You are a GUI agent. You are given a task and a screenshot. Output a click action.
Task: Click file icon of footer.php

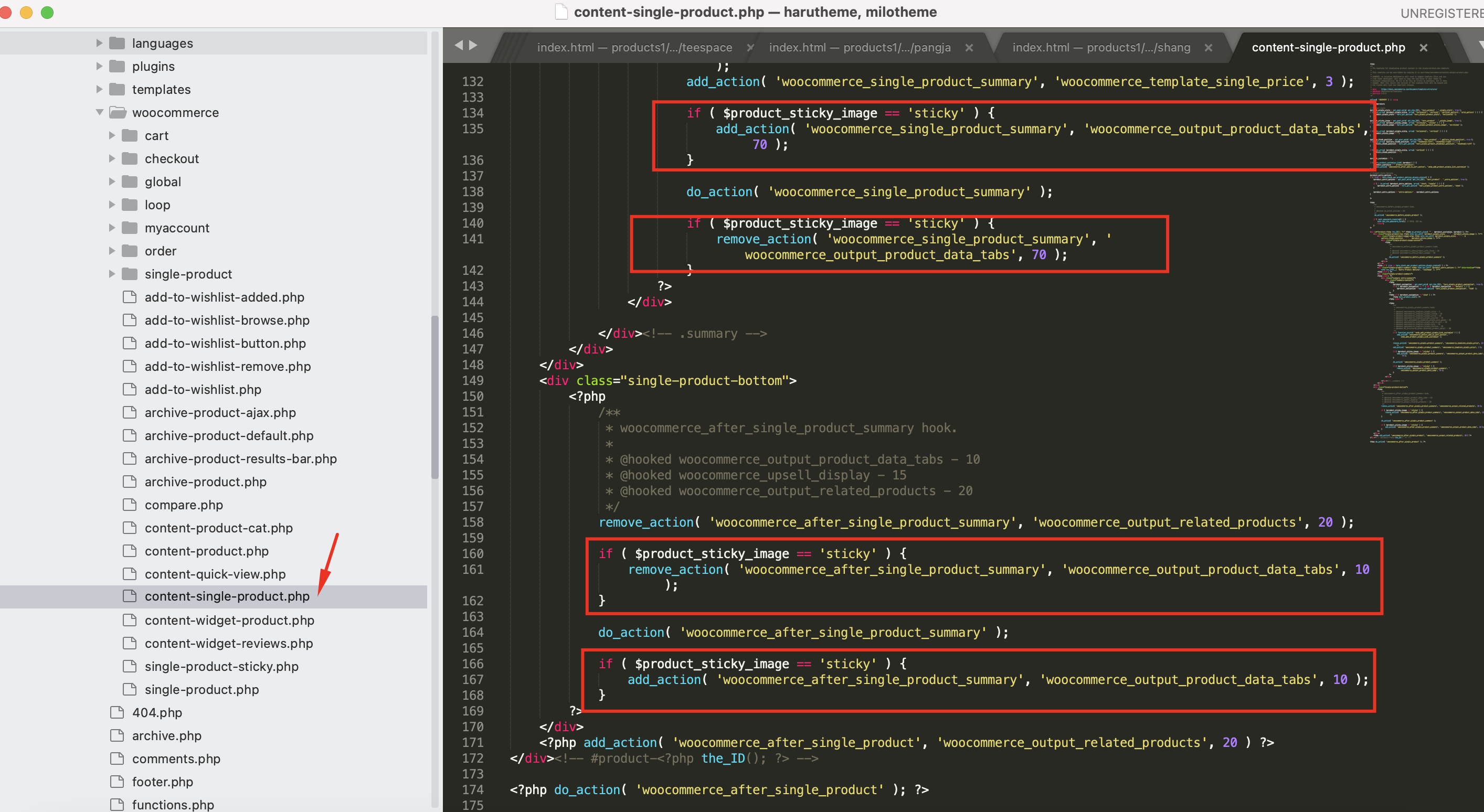tap(118, 782)
